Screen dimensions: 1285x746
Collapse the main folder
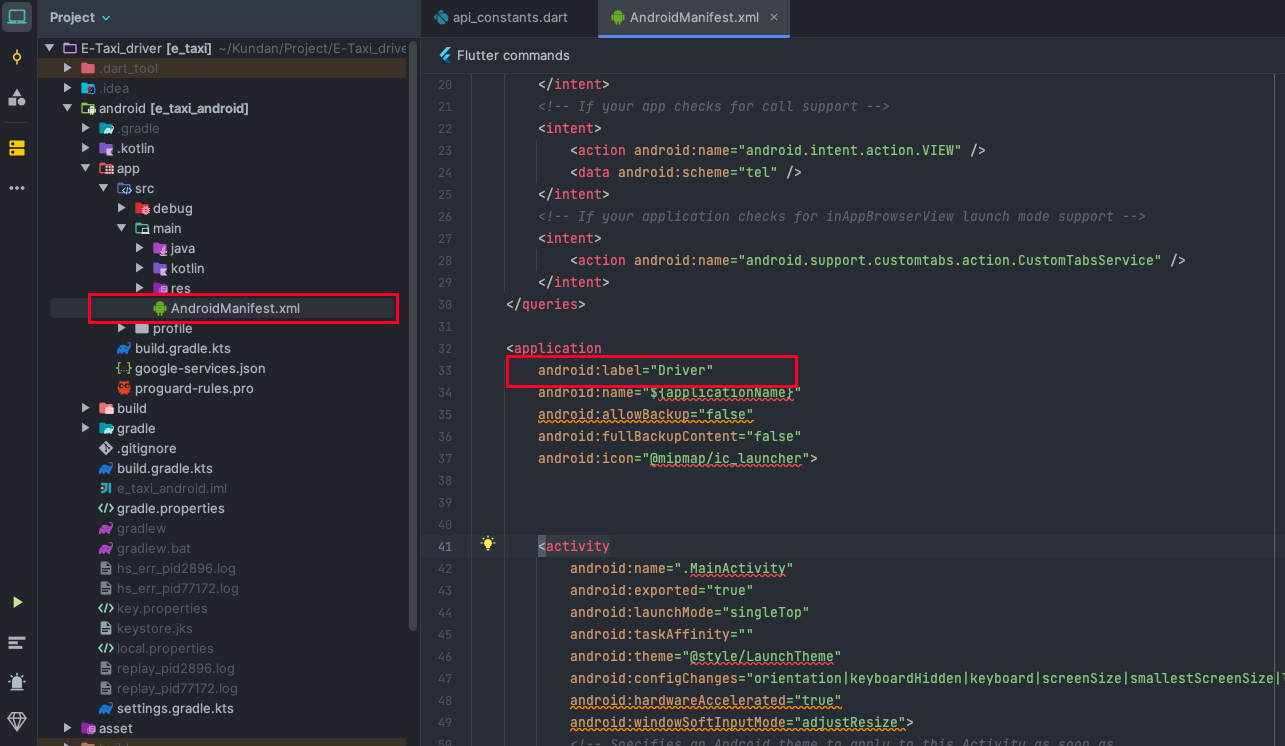pos(121,228)
